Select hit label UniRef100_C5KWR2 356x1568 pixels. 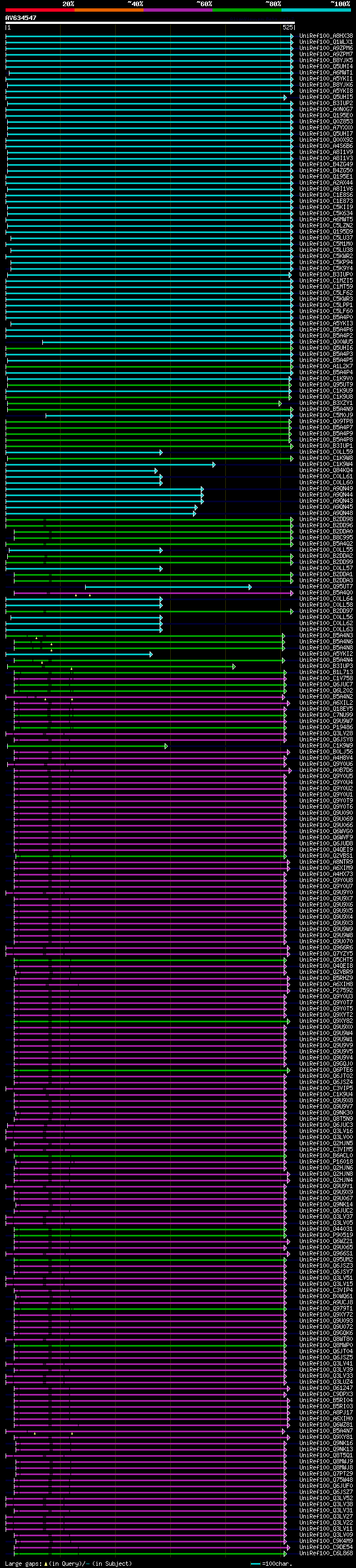pyautogui.click(x=326, y=256)
